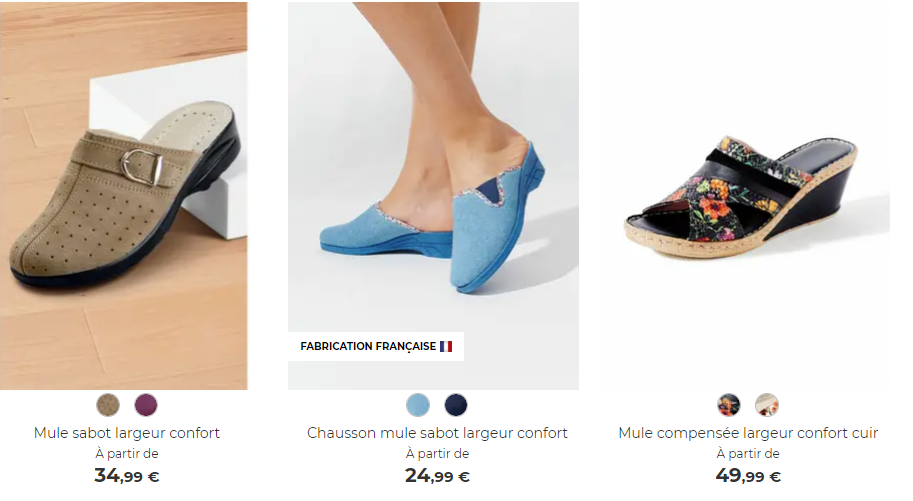Screen dimensions: 913x501
Task: Click 'Chausson mule sabot largeur confort' title
Action: point(437,433)
